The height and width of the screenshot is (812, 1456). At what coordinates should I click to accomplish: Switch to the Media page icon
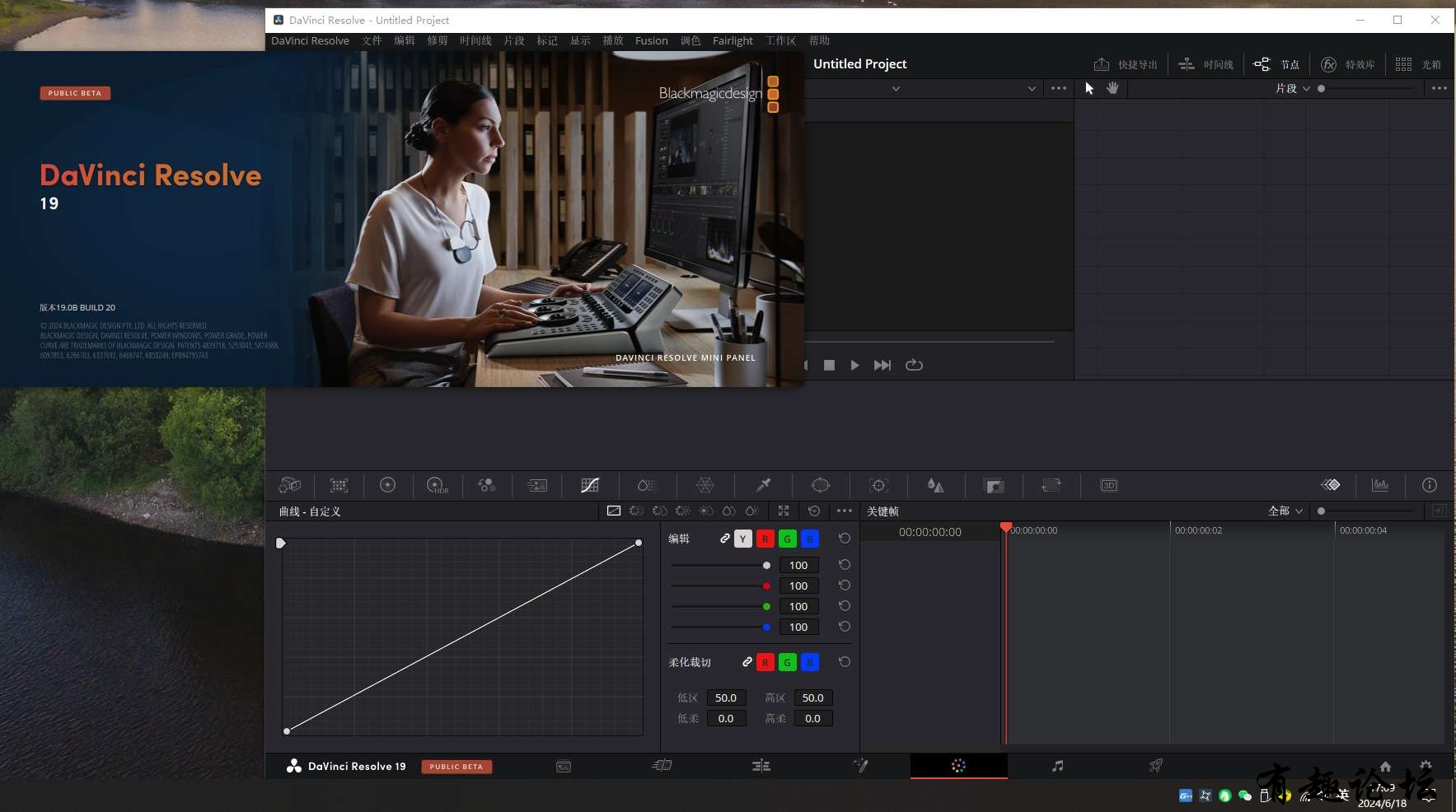564,766
